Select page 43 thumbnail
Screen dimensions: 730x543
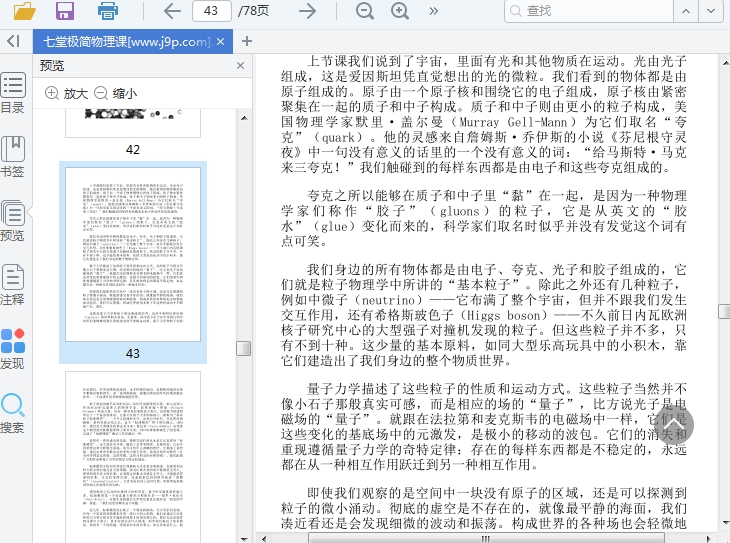pos(133,255)
